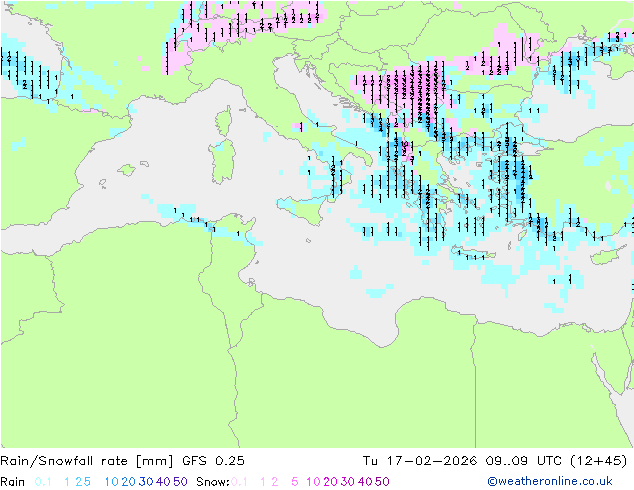Pick the Snow 0.1 legend color value
Viewport: 634px width, 490px height.
pos(239,482)
